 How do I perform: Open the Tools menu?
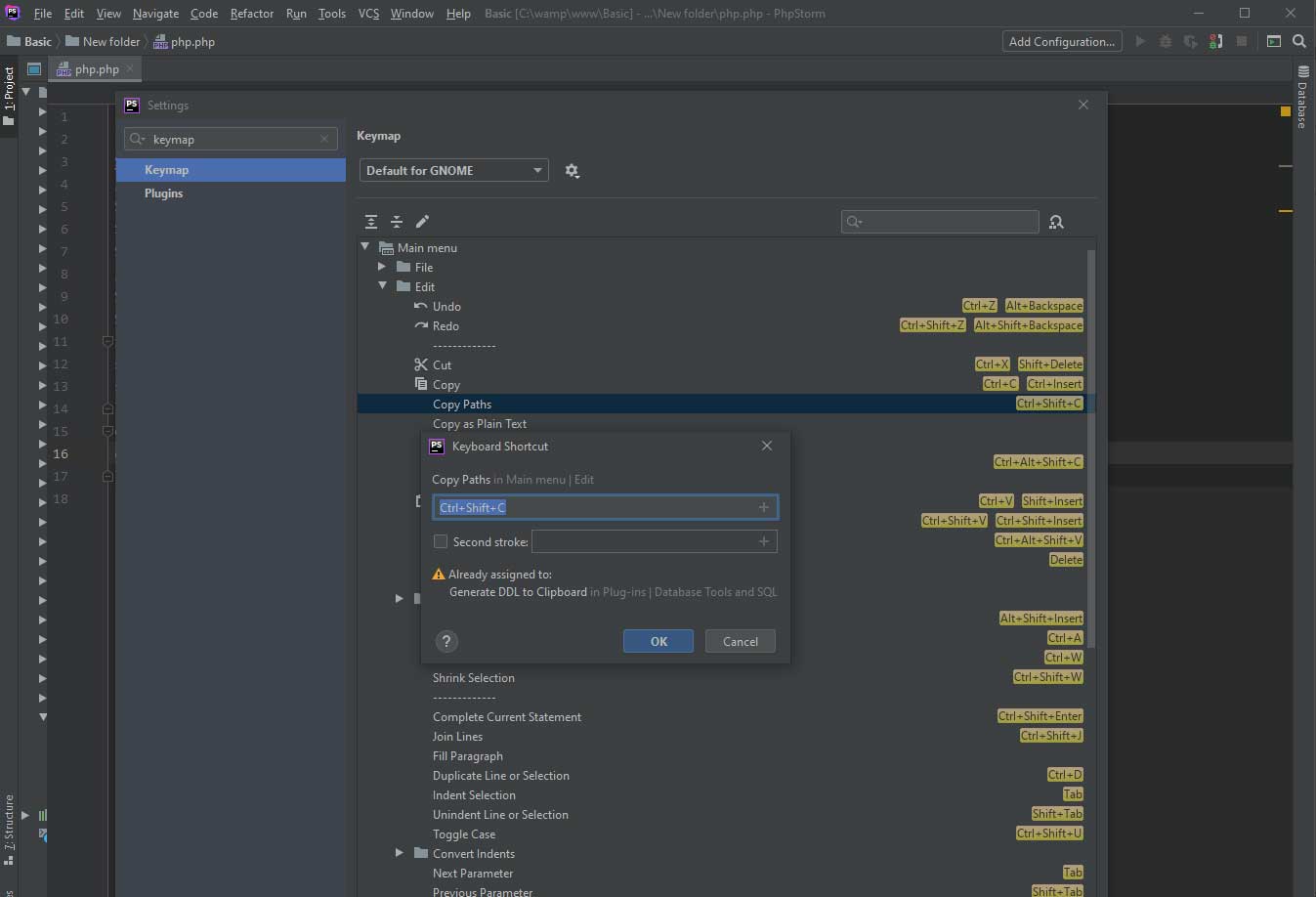[x=332, y=14]
